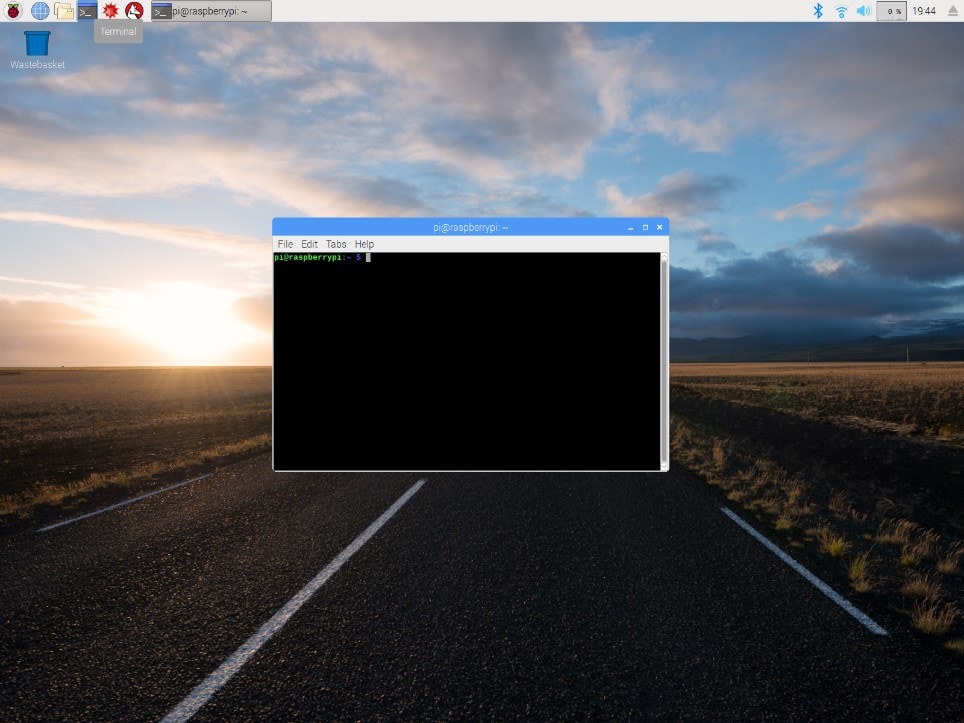Click the terminal scrollbar on the right
Screen dimensions: 964x723
662,360
